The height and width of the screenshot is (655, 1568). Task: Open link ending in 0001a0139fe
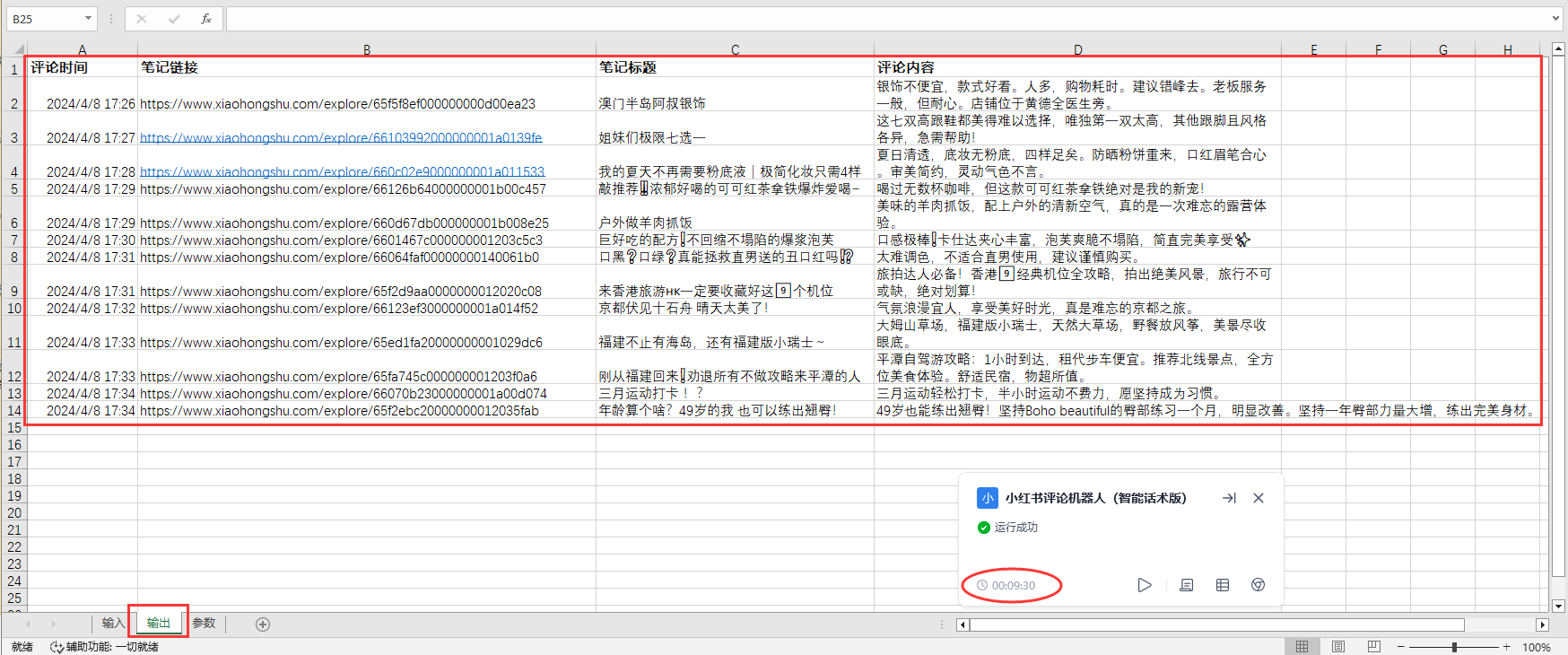(x=341, y=138)
